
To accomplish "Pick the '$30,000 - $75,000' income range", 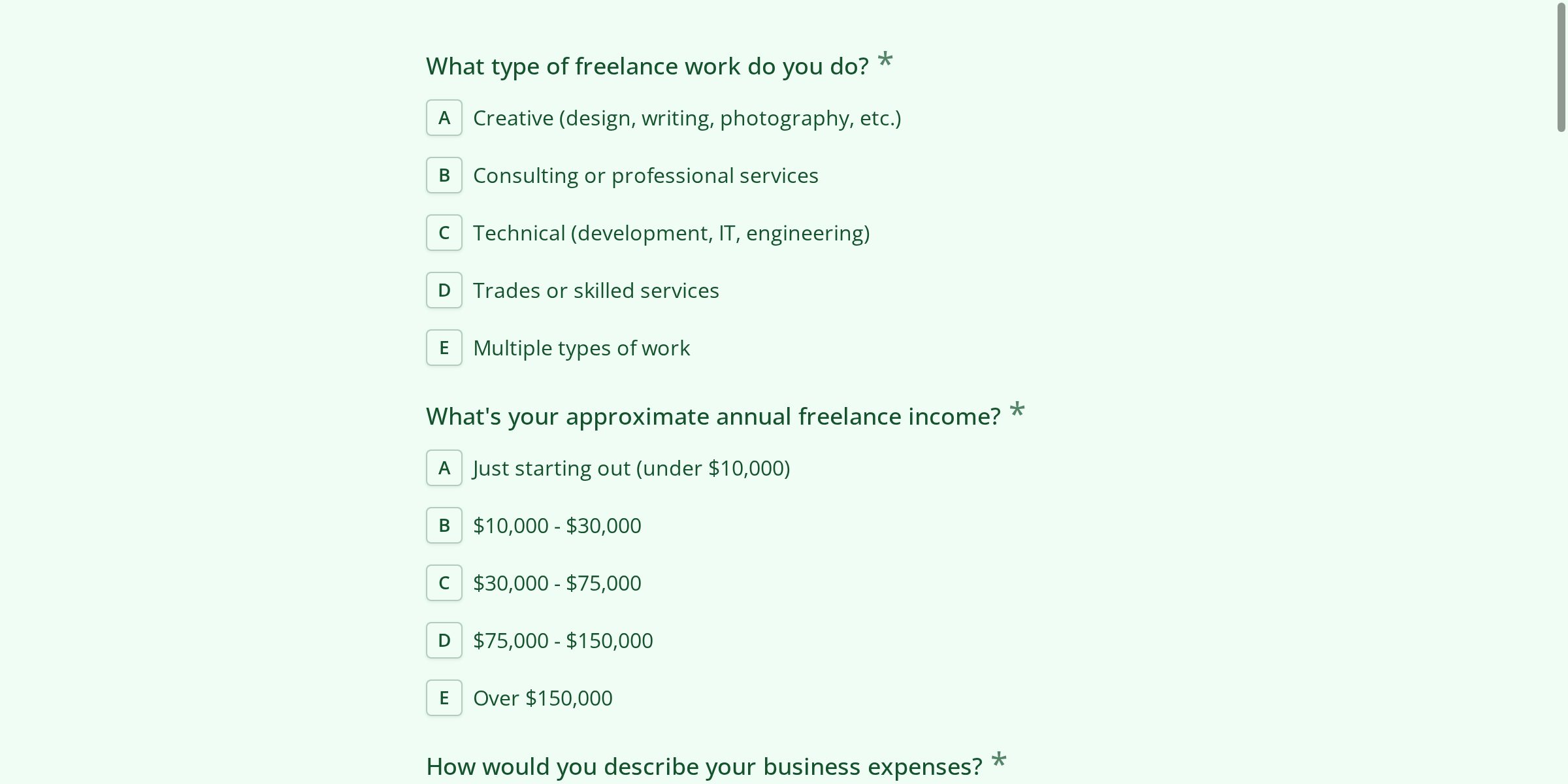I will coord(557,583).
